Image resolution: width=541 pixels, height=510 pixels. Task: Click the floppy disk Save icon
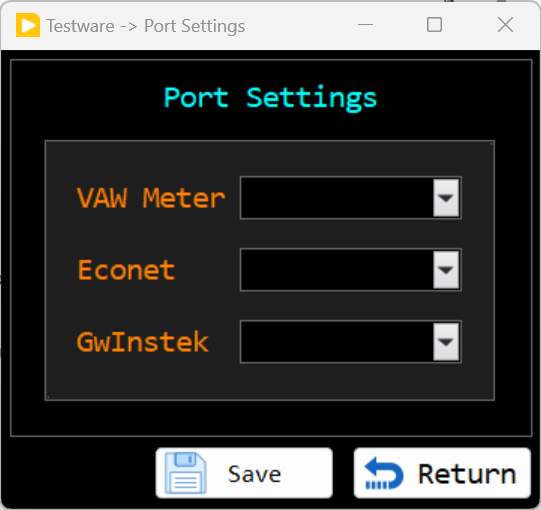[186, 473]
